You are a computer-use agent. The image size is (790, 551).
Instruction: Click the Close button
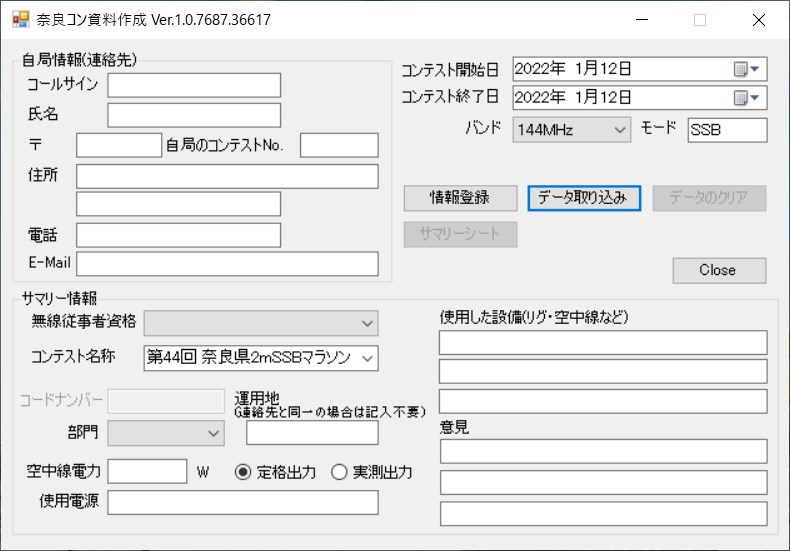point(718,270)
